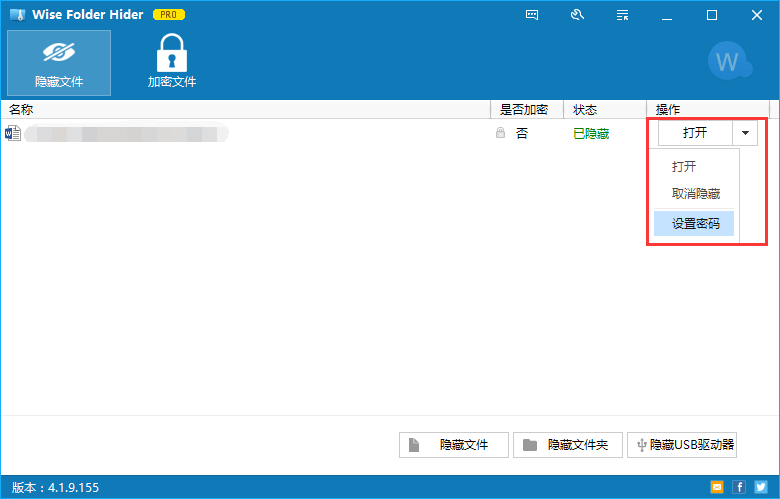The image size is (780, 499).
Task: Open the feedback message icon in title bar
Action: click(532, 15)
